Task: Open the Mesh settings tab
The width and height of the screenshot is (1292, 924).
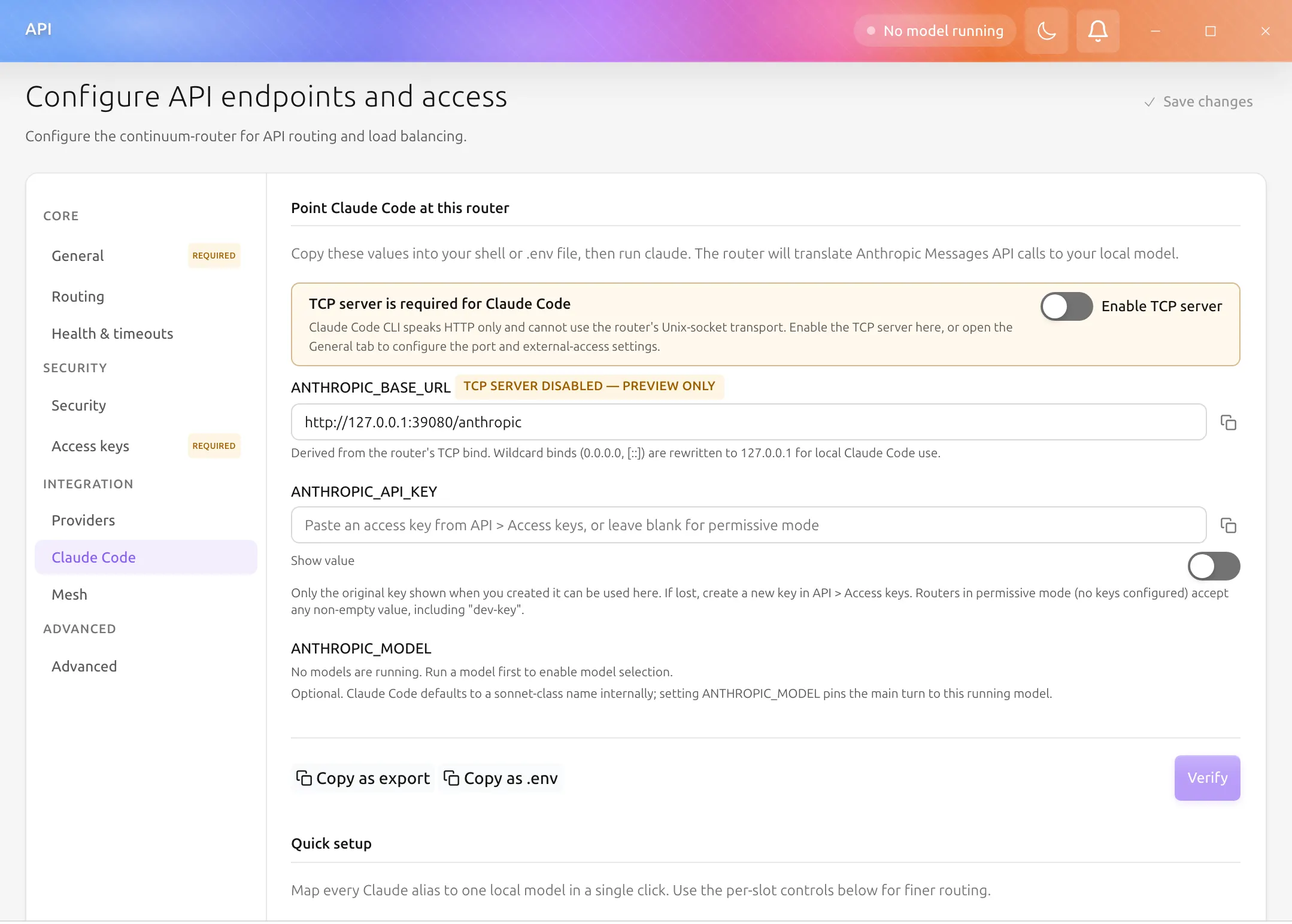Action: coord(146,595)
